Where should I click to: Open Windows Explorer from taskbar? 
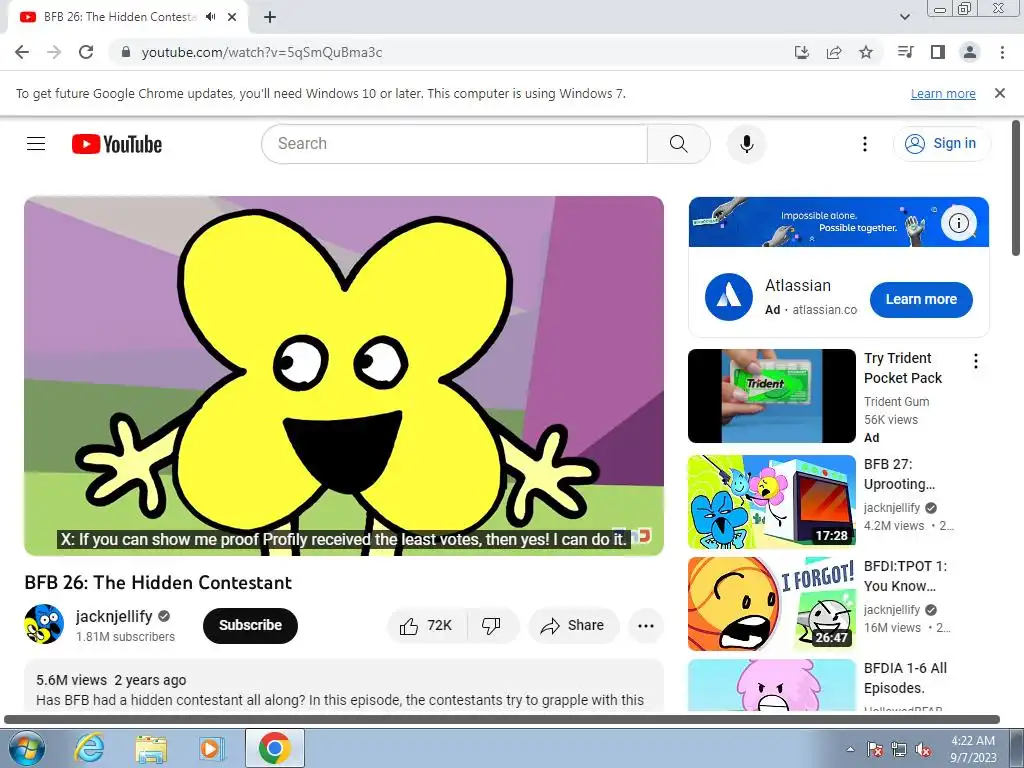152,748
